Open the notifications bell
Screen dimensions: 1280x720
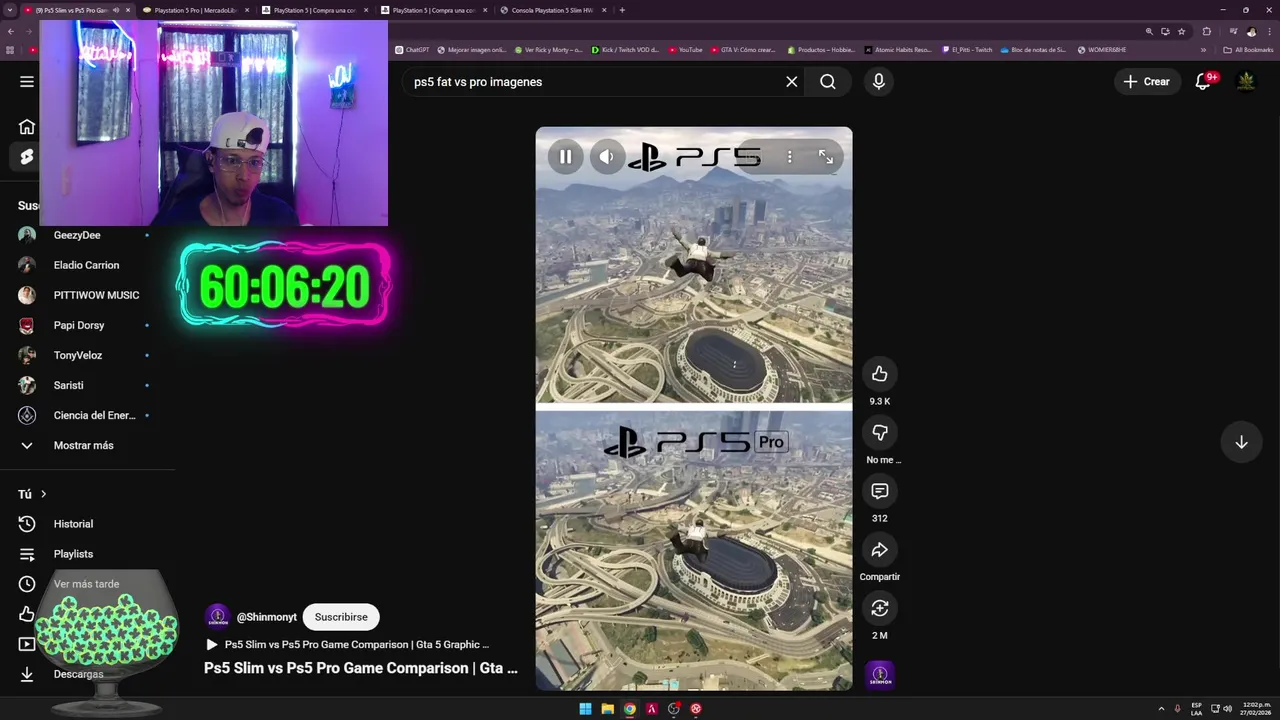click(x=1203, y=82)
